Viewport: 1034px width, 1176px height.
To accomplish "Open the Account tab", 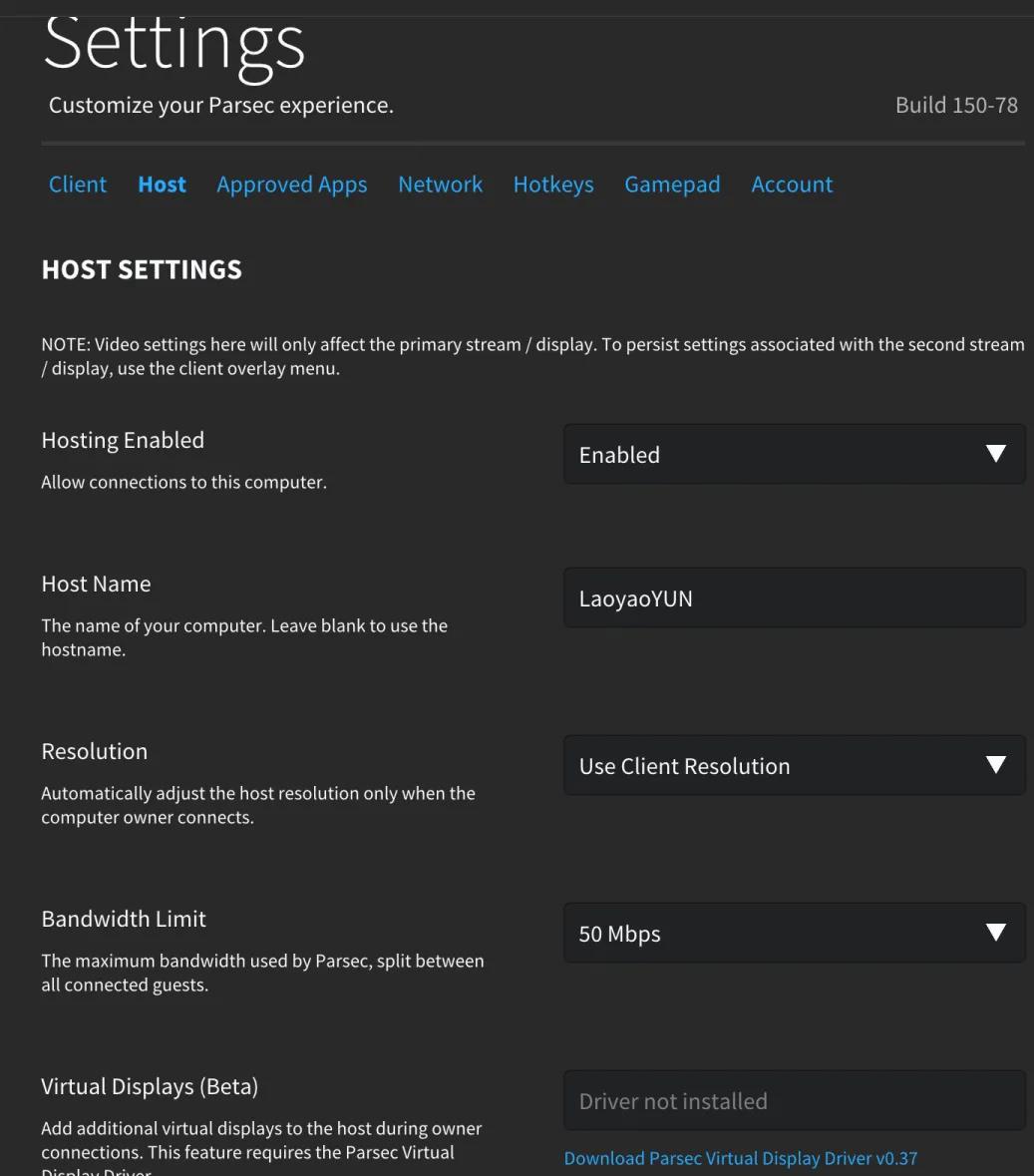I will point(792,185).
